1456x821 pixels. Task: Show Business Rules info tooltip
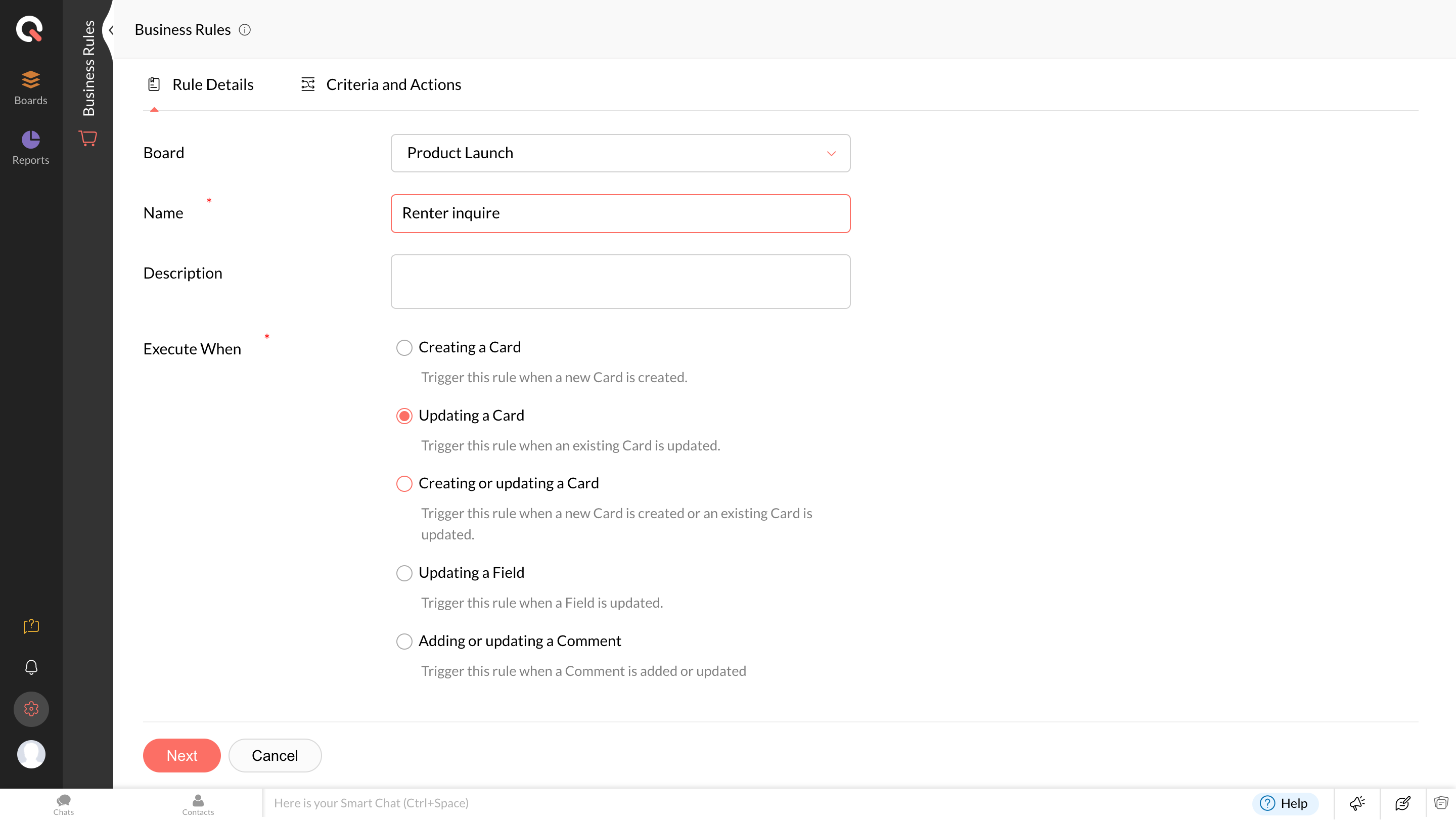(245, 30)
